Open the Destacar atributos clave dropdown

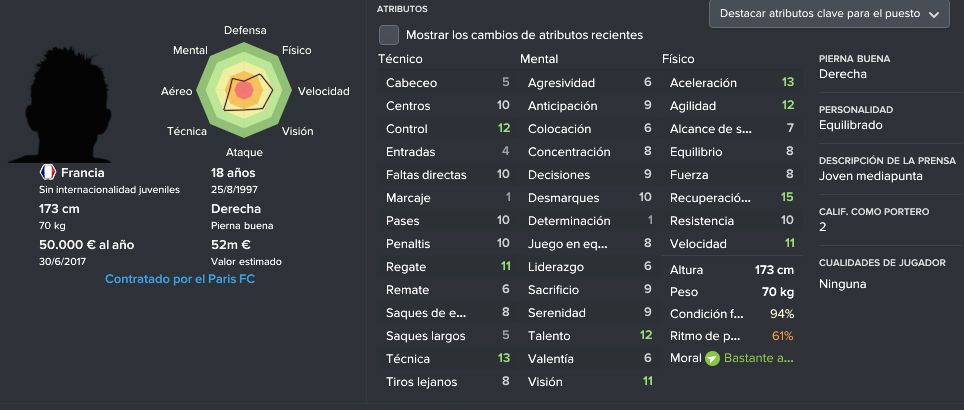click(828, 14)
